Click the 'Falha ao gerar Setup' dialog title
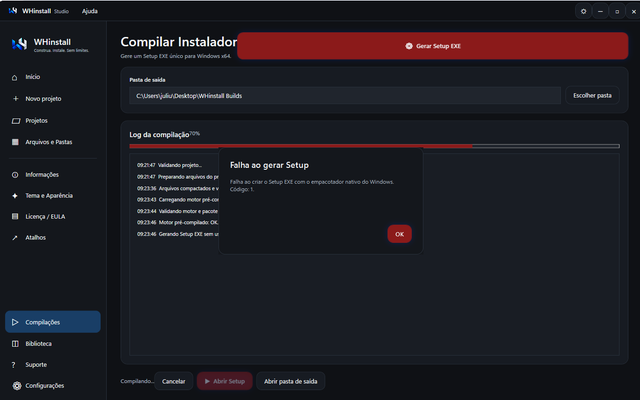 click(269, 165)
